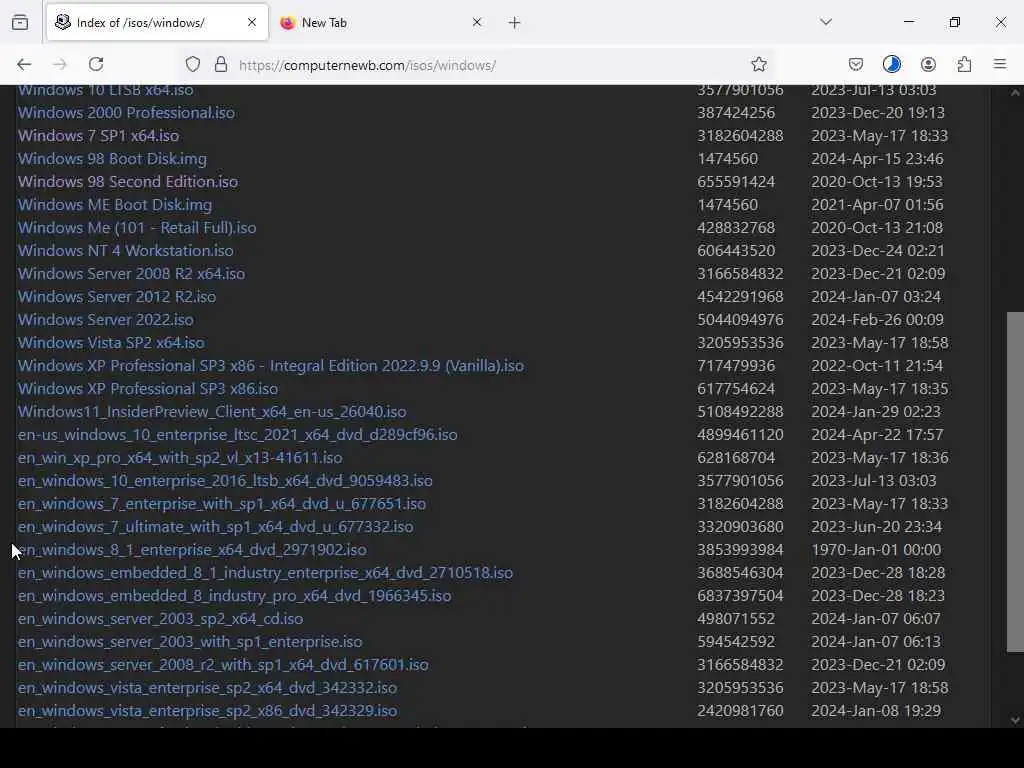Select file size 2420981760
The height and width of the screenshot is (768, 1024).
click(x=740, y=711)
